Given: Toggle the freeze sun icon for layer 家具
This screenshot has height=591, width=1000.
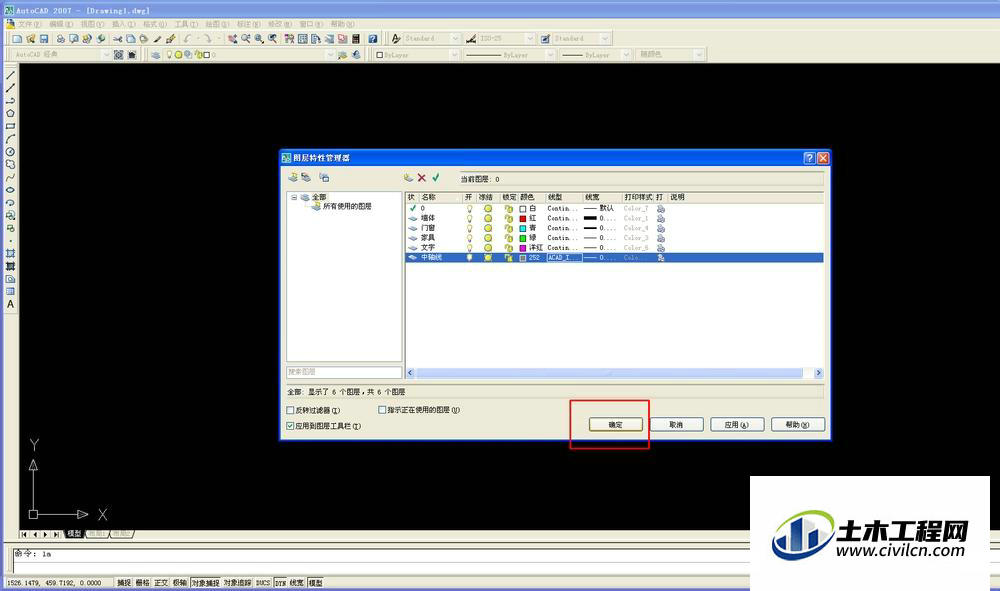Looking at the screenshot, I should coord(488,238).
